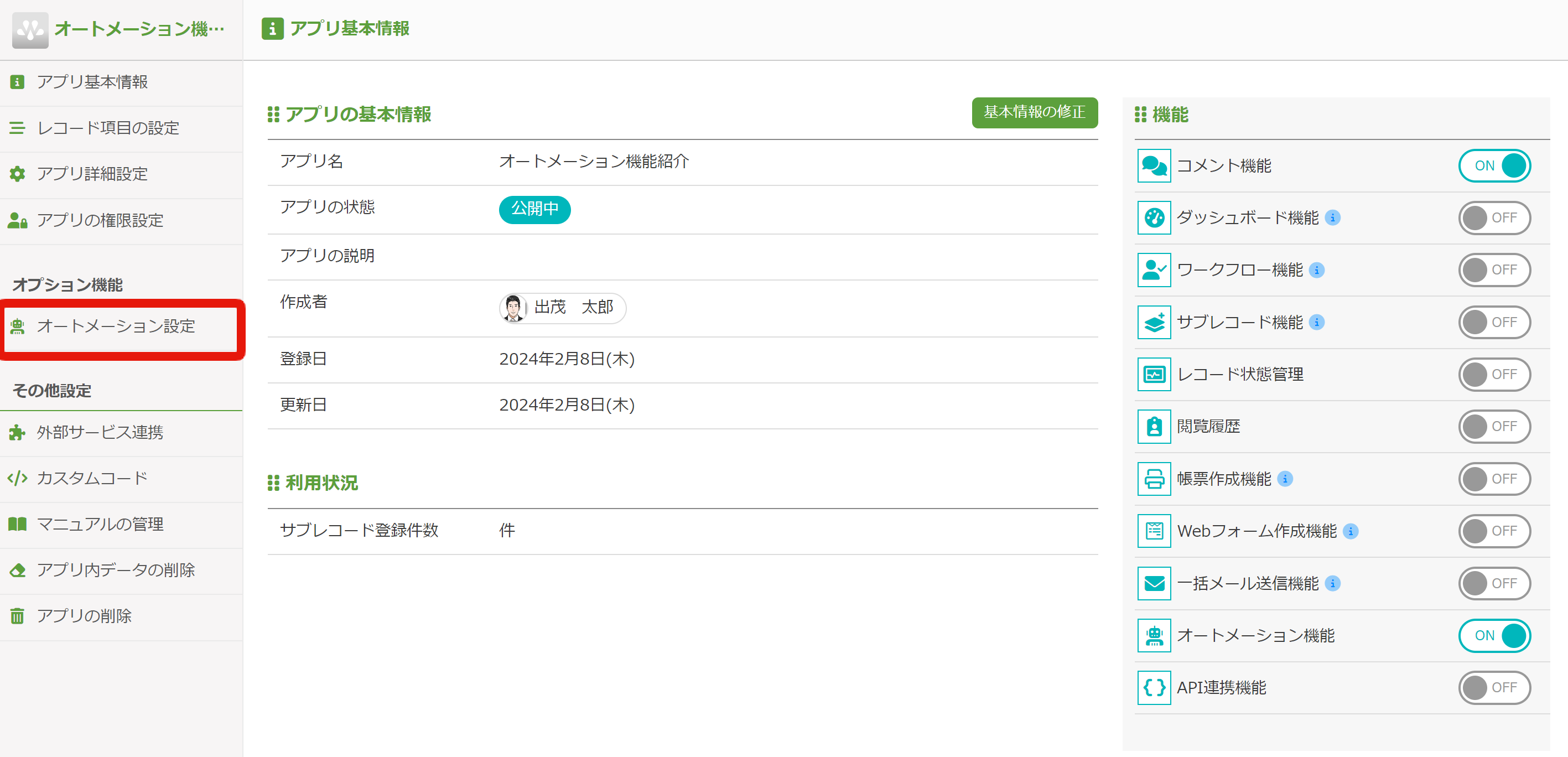Click the info icon beside サブレコード機能
The height and width of the screenshot is (757, 1568).
[x=1317, y=322]
